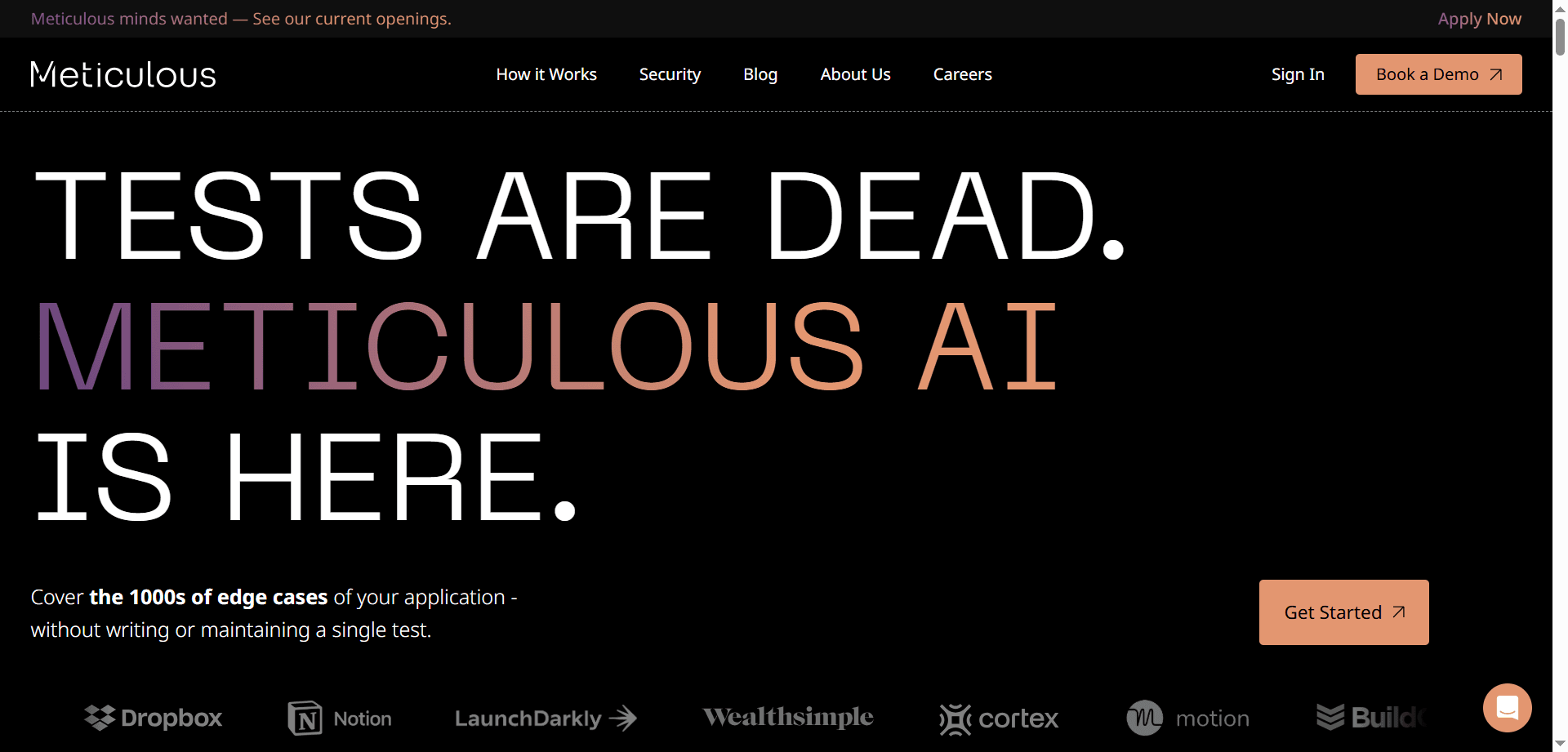Click the Notion logo
The image size is (1568, 752).
pyautogui.click(x=340, y=718)
